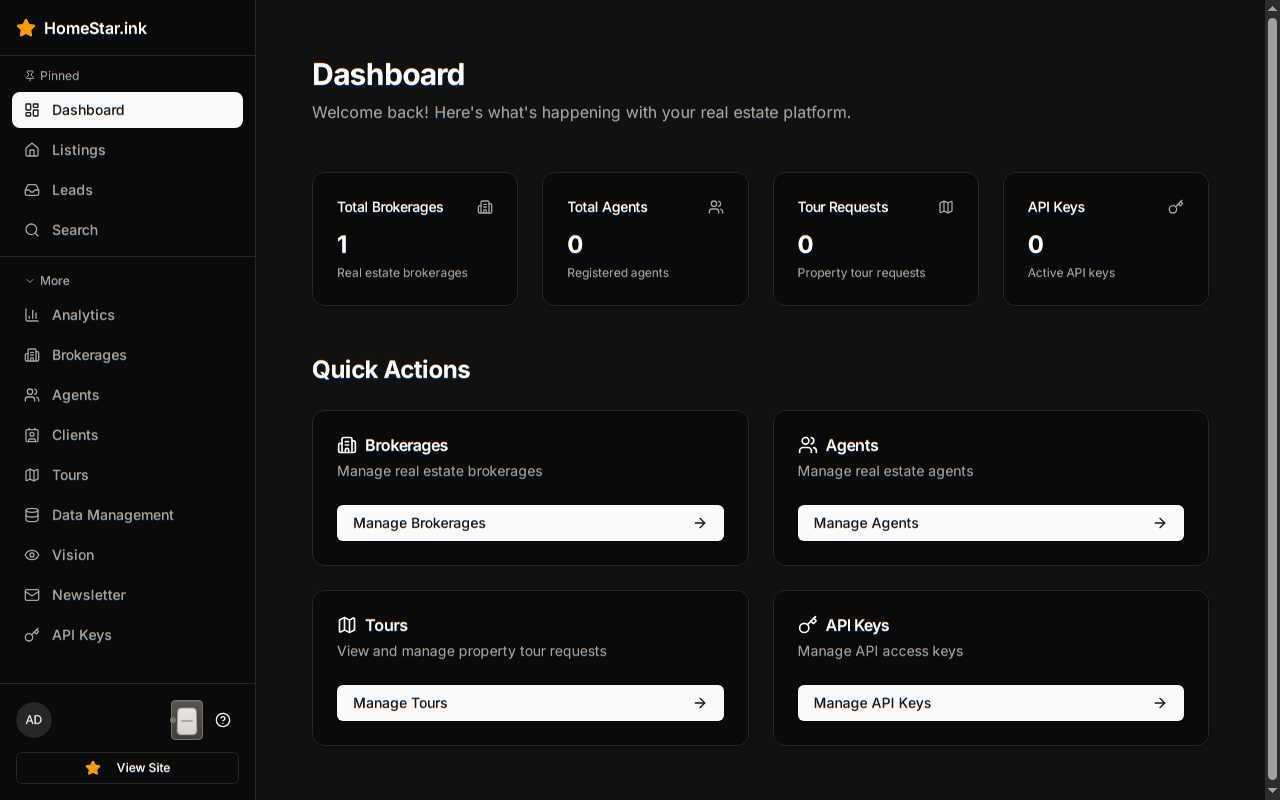The image size is (1280, 800).
Task: Click the Clients contact icon in sidebar
Action: pos(32,435)
